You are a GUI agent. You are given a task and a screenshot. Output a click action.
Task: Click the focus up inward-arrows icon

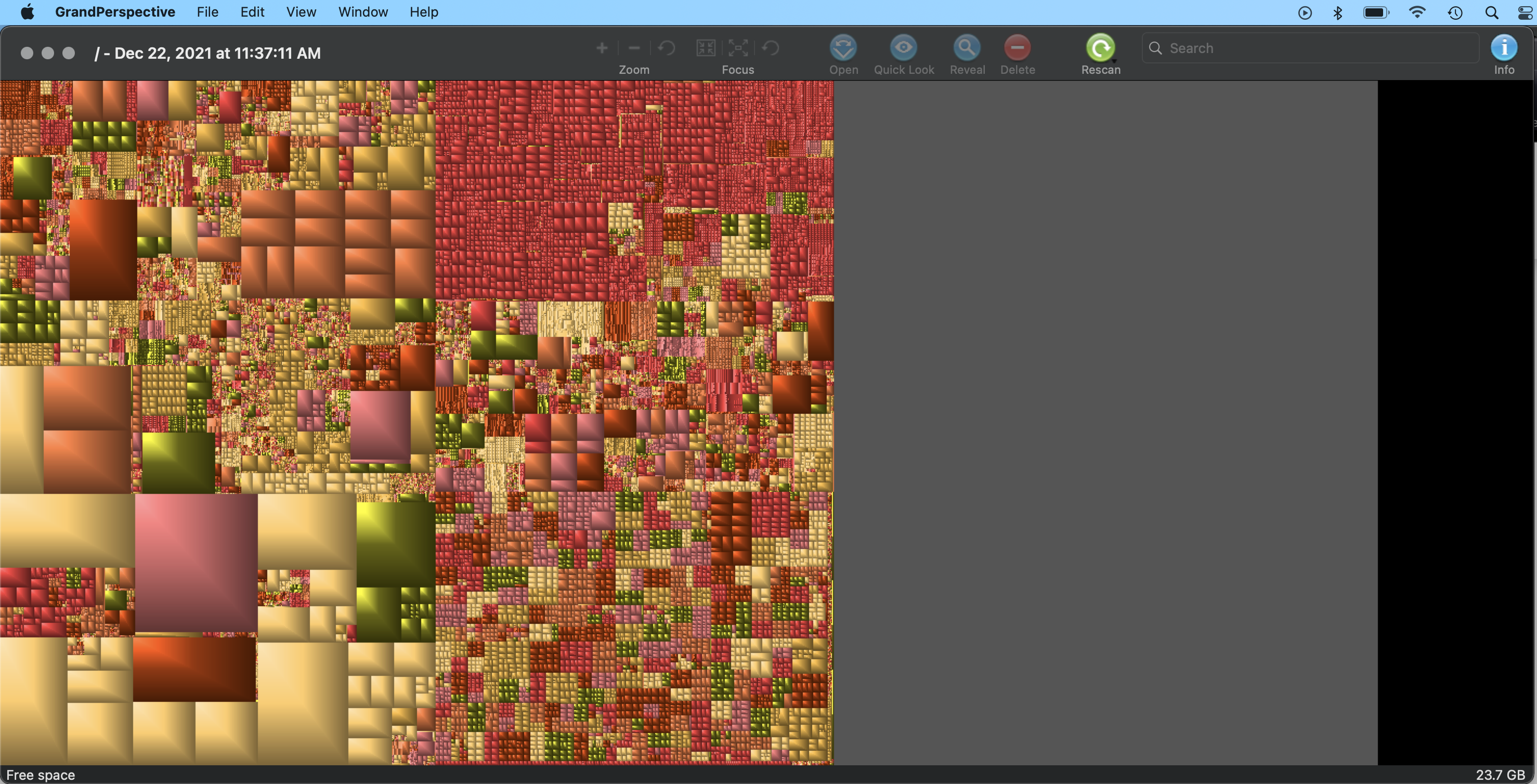click(706, 48)
